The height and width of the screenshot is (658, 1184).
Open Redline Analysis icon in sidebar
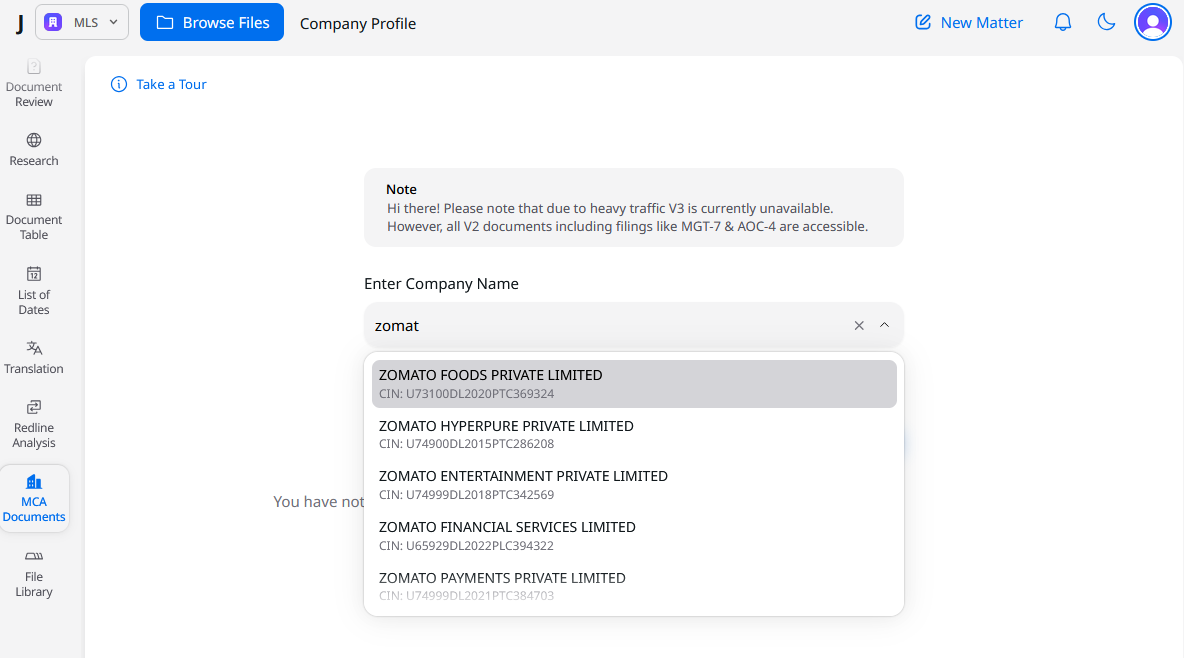34,408
